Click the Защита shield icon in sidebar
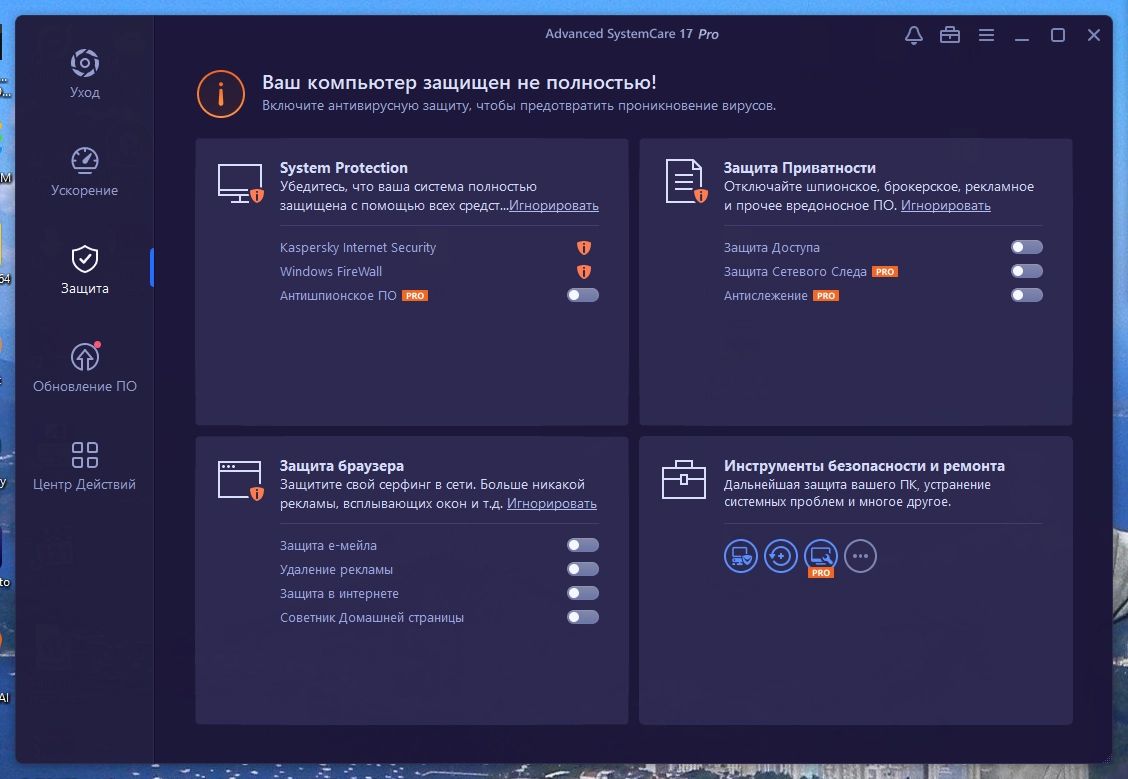 pyautogui.click(x=85, y=258)
